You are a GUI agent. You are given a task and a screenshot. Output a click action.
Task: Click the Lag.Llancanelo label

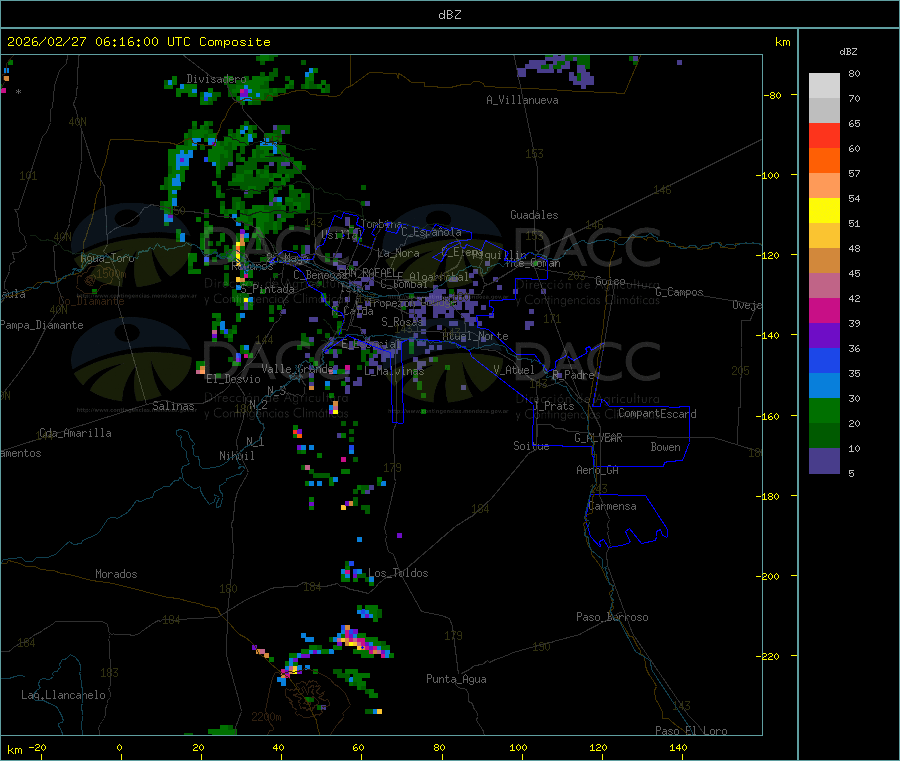(x=63, y=695)
